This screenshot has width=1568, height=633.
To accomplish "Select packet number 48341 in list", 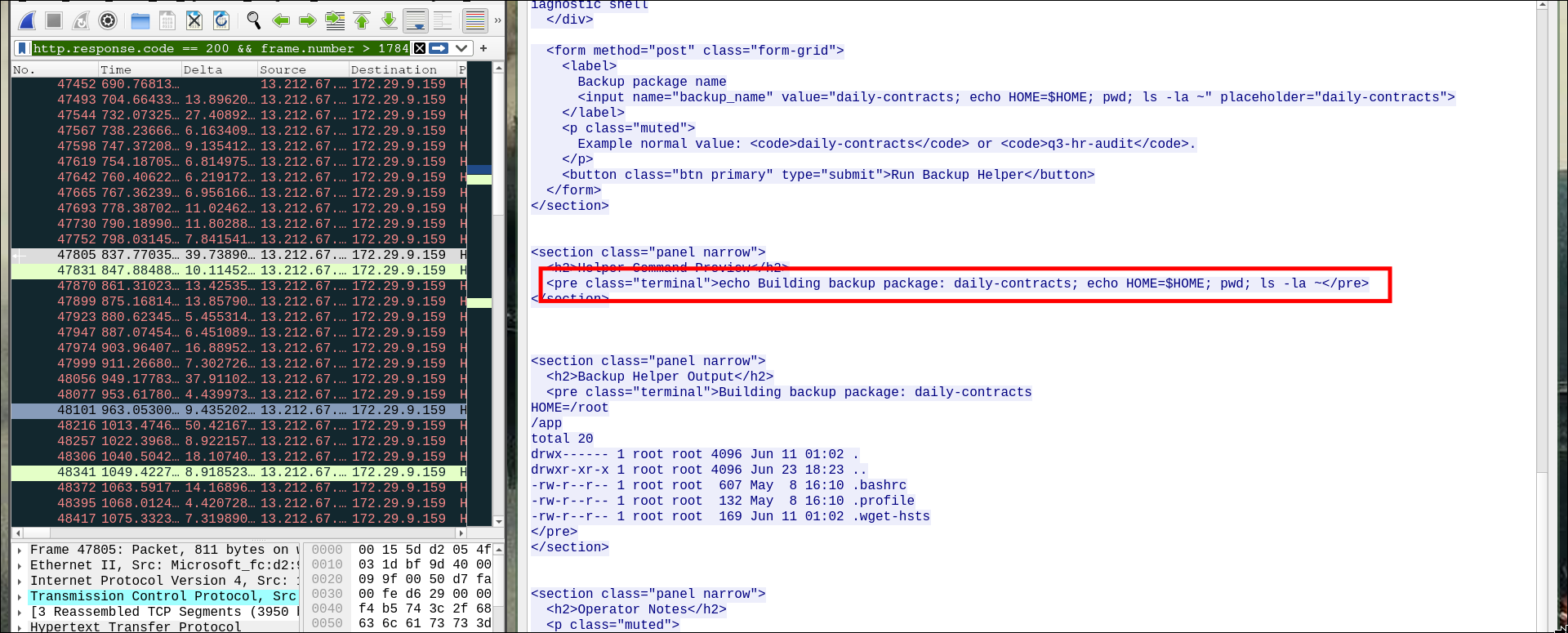I will (239, 472).
